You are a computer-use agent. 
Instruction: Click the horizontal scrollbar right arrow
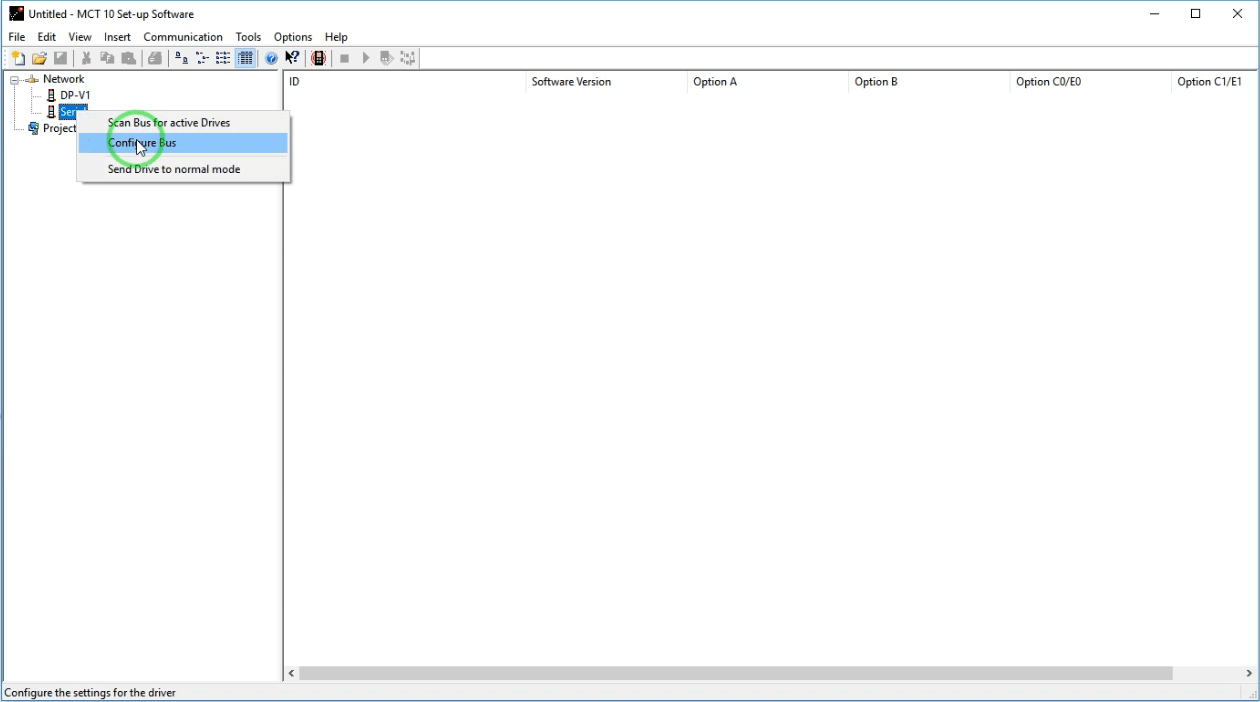(1249, 674)
